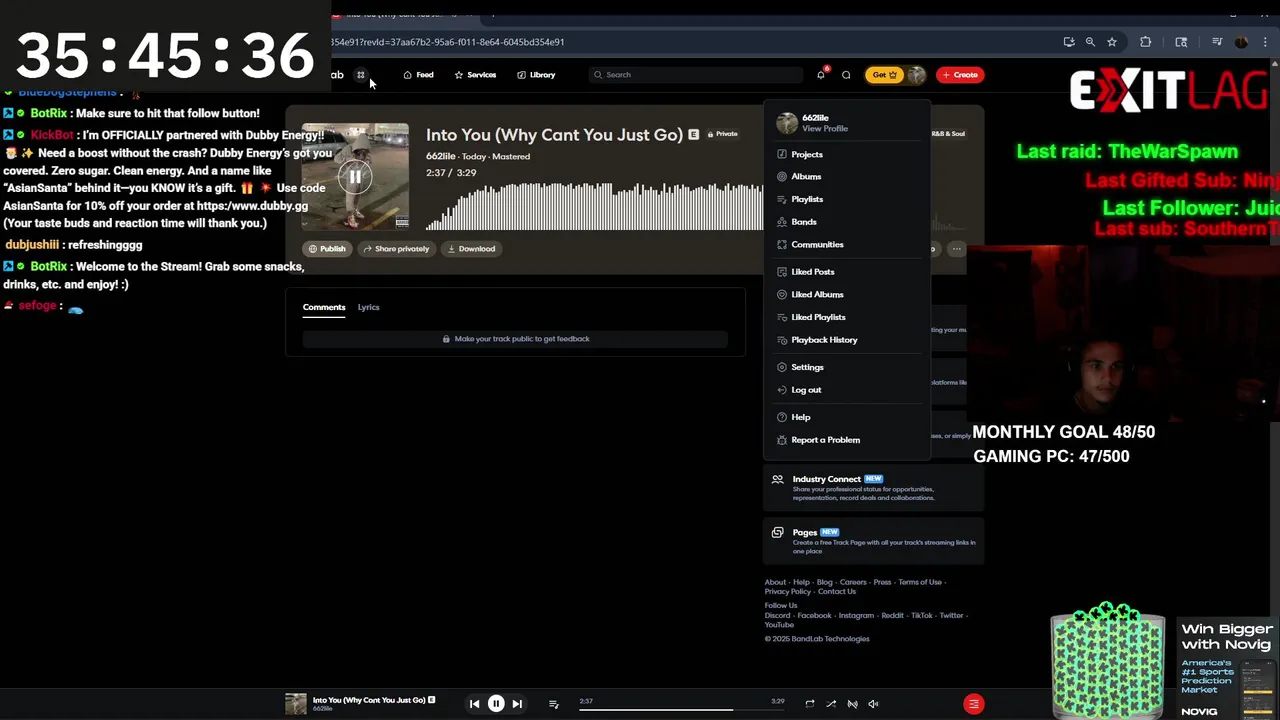Image resolution: width=1280 pixels, height=720 pixels.
Task: Open the Pages card
Action: click(874, 541)
